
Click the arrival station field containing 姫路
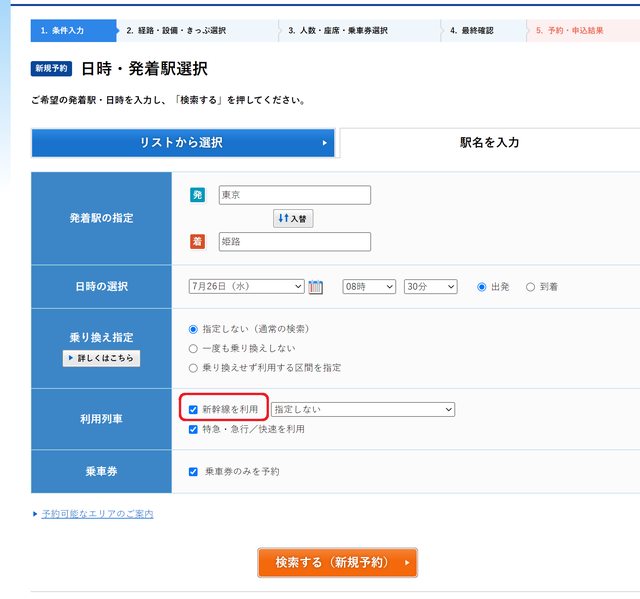294,242
